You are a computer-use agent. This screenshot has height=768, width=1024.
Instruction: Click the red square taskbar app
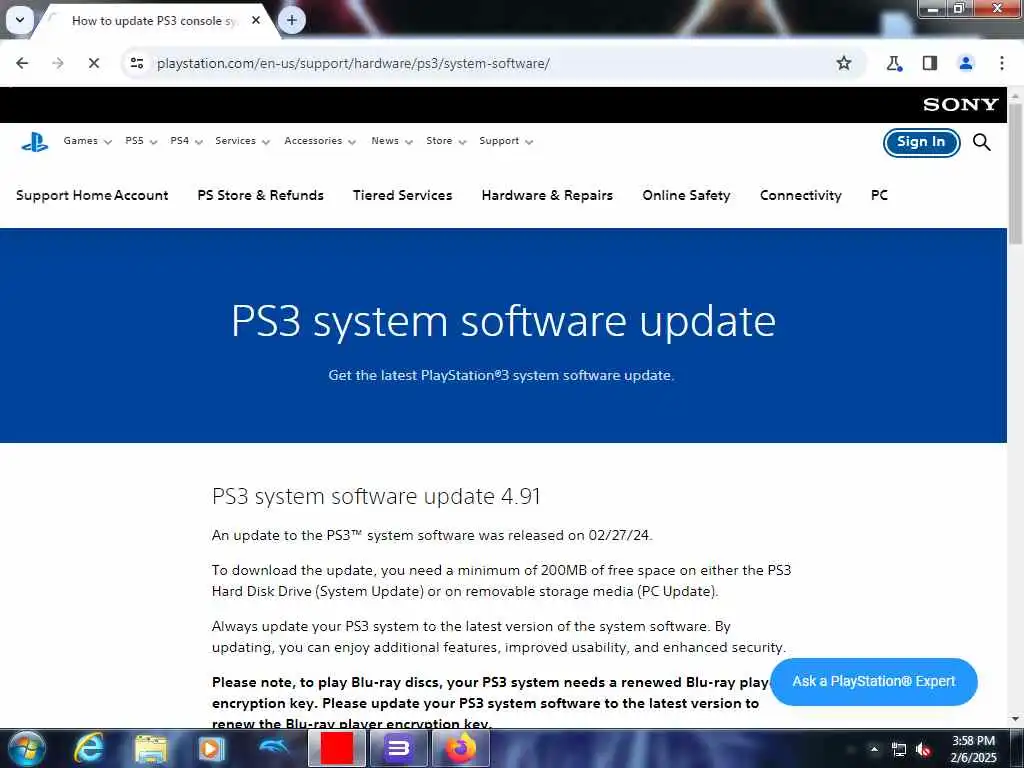click(x=336, y=748)
